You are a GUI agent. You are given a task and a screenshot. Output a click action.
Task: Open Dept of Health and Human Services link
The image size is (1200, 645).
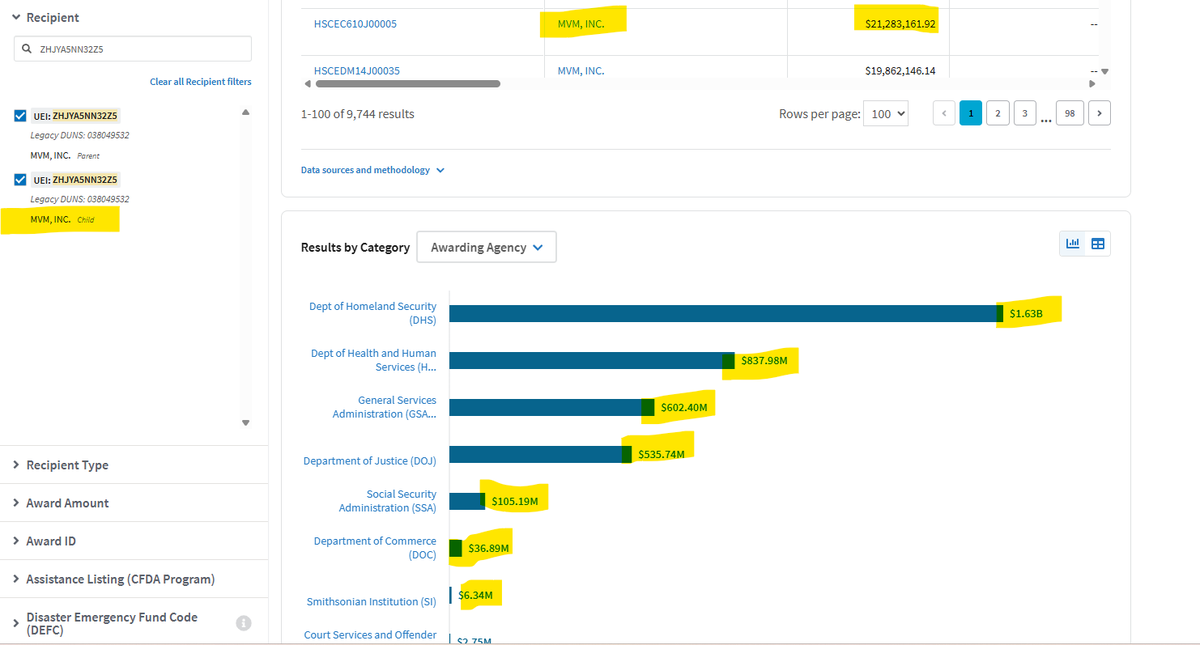(373, 360)
